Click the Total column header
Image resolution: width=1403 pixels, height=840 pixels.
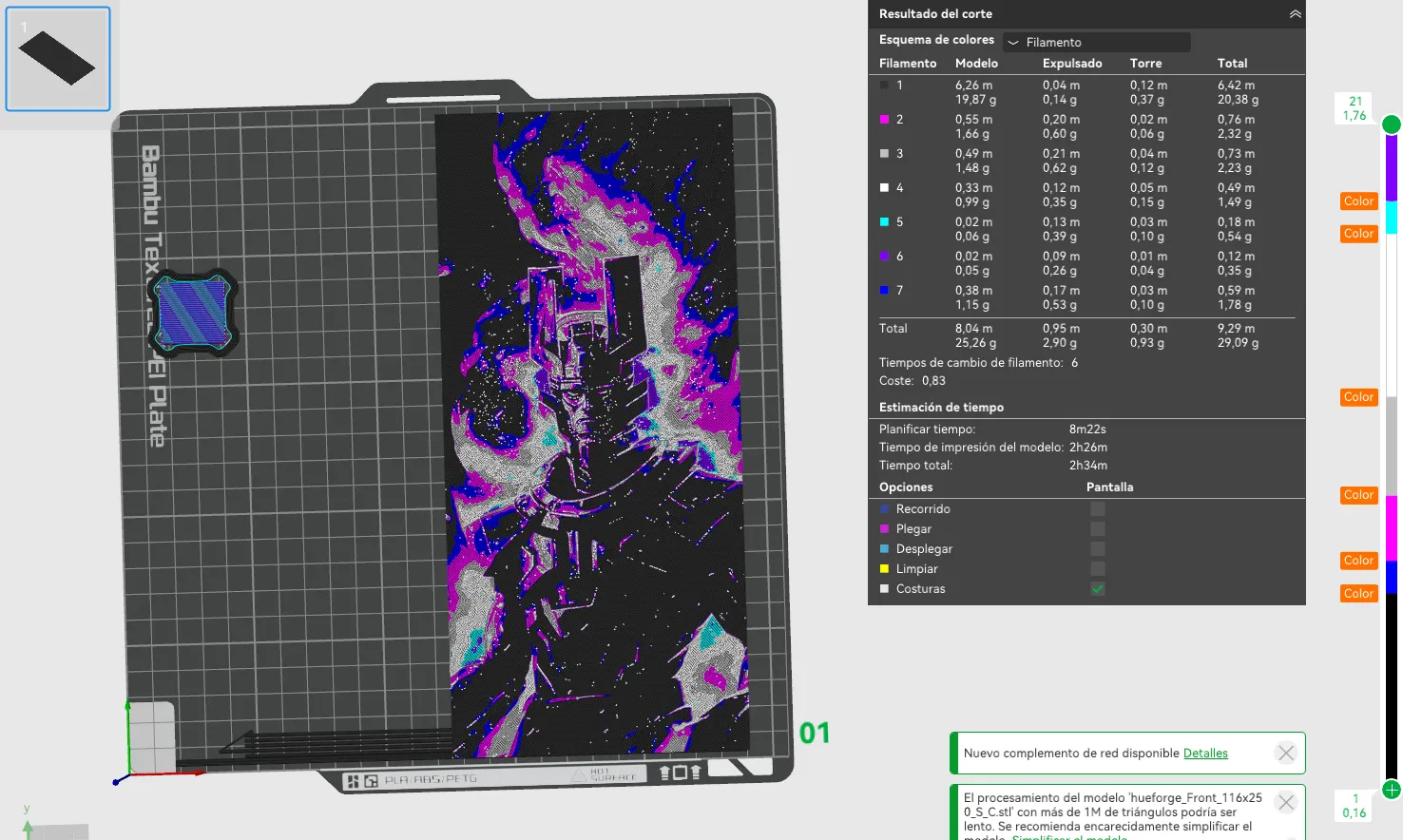[1232, 64]
